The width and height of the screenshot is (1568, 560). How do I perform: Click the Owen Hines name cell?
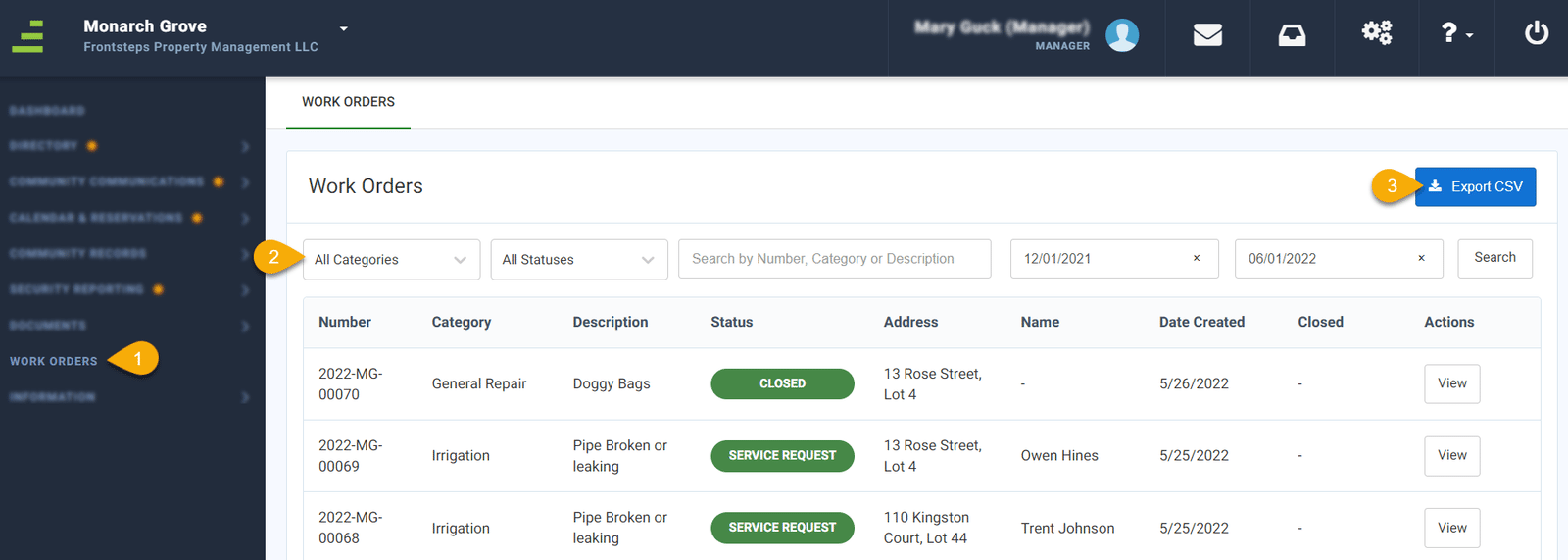(1059, 455)
